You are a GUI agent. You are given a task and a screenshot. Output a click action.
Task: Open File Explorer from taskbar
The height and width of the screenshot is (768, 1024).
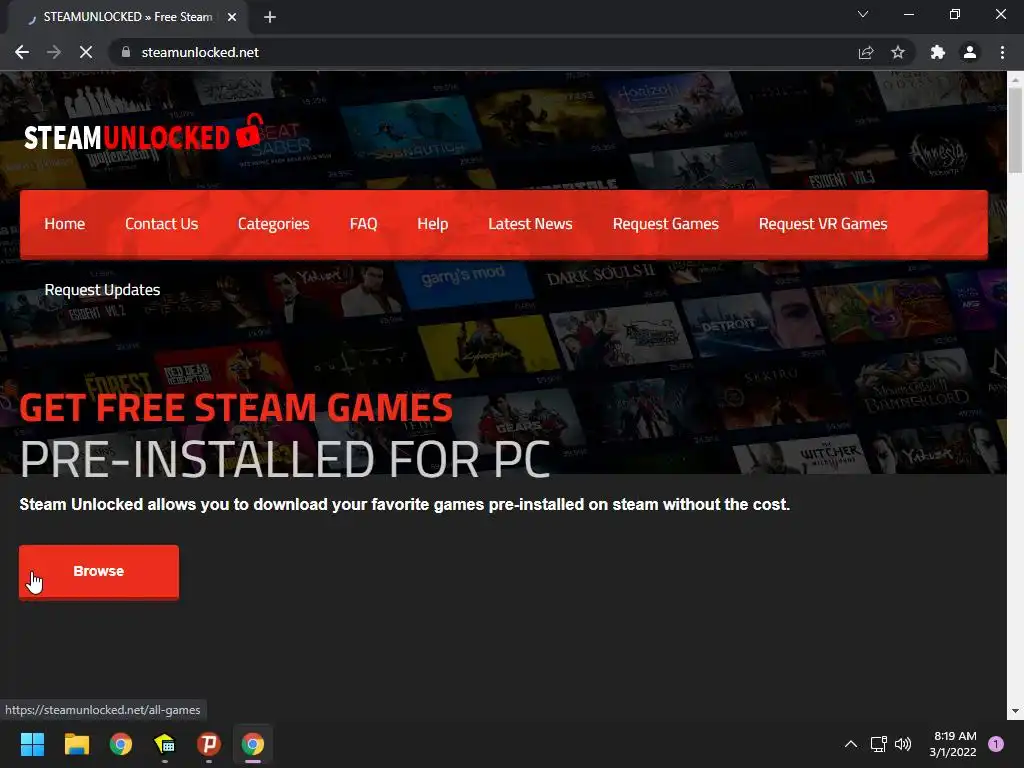pyautogui.click(x=76, y=744)
